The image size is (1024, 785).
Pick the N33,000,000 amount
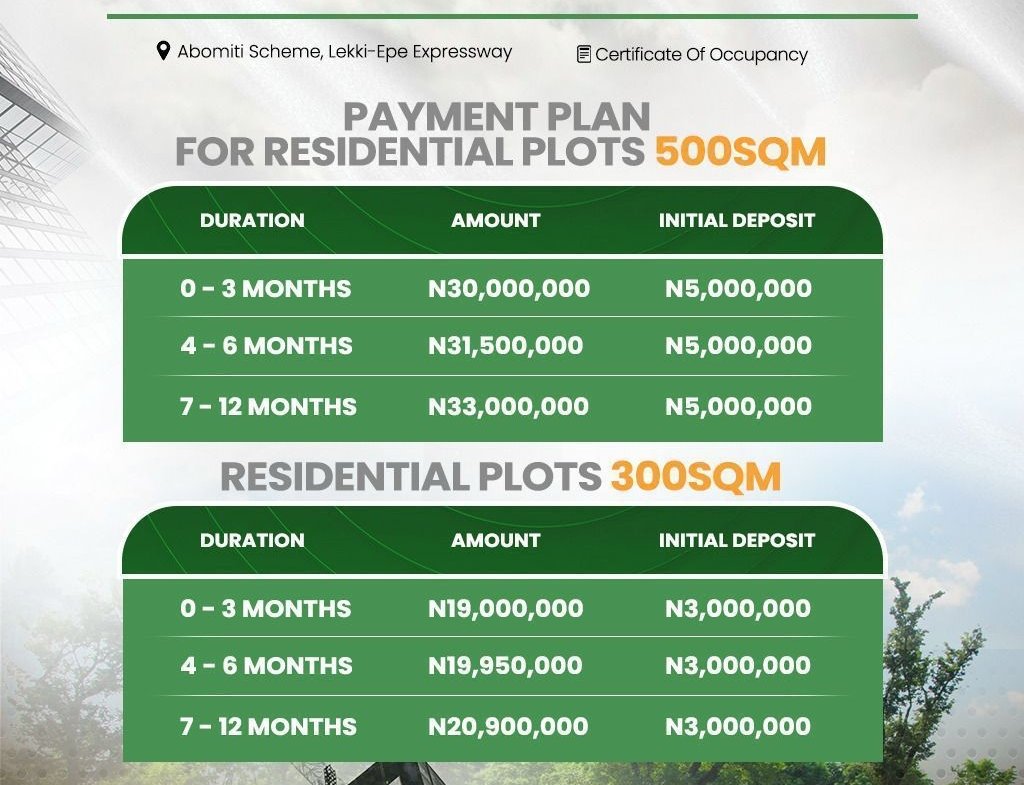[x=508, y=407]
